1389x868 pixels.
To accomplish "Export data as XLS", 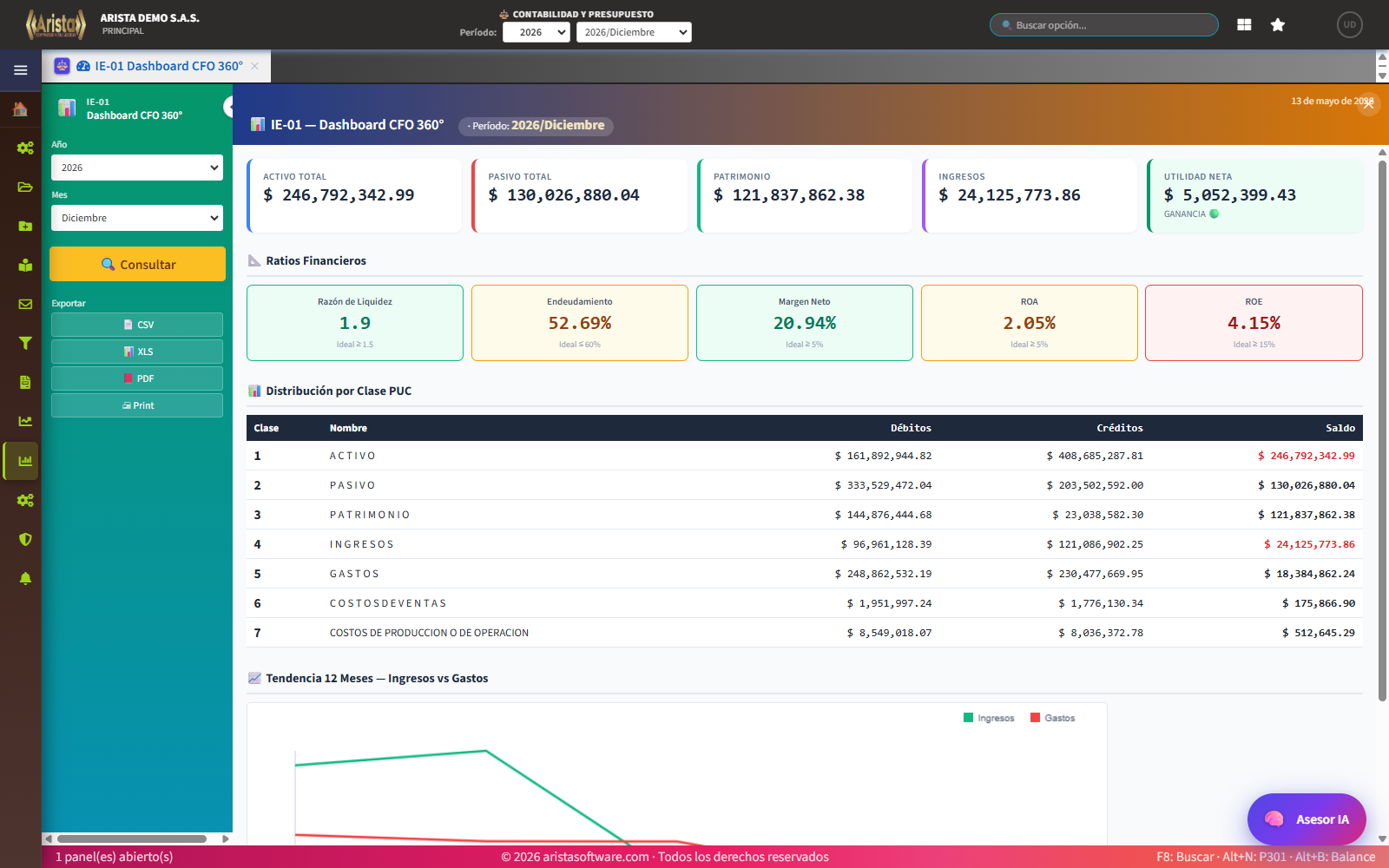I will click(137, 352).
